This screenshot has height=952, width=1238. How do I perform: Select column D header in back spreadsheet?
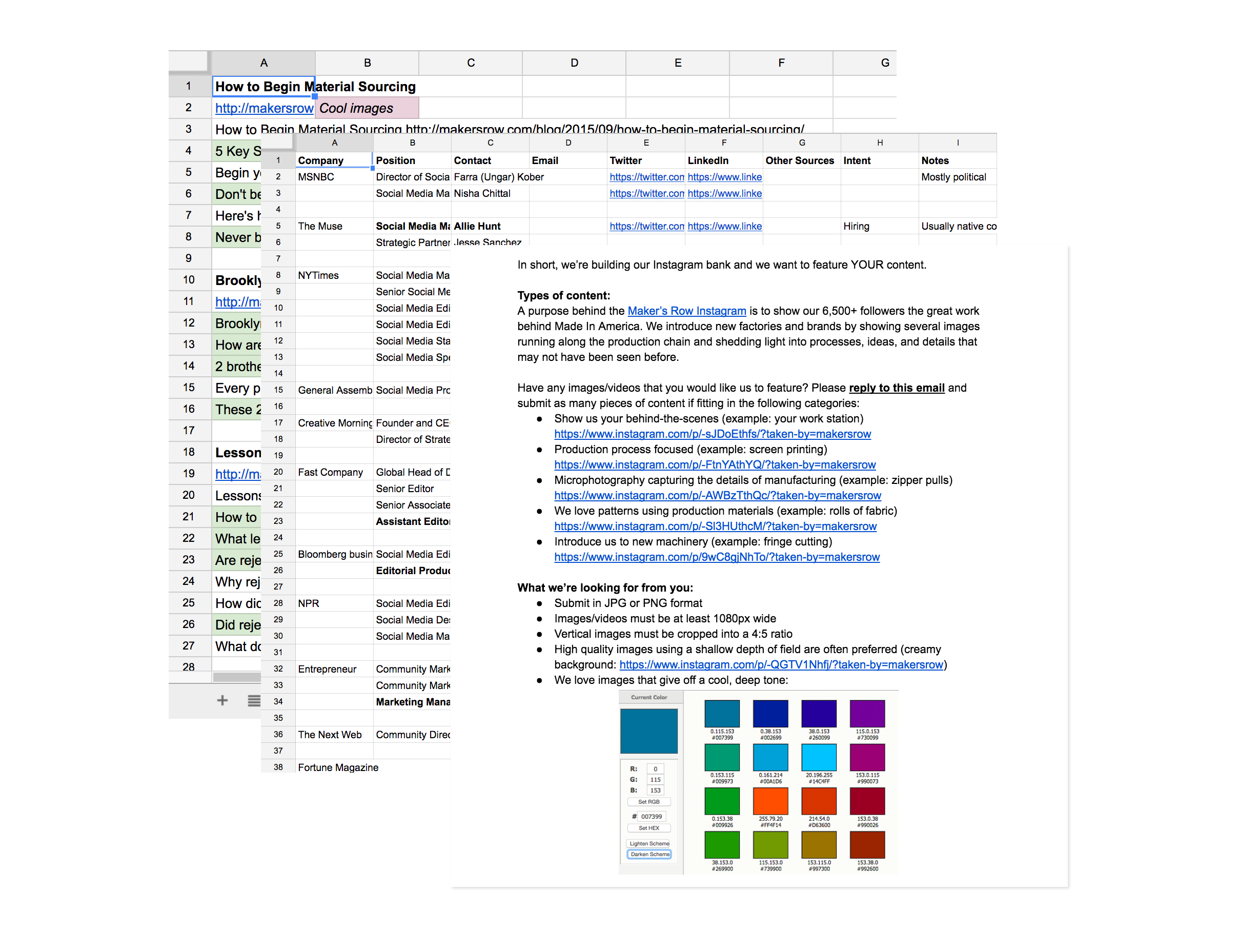tap(574, 63)
